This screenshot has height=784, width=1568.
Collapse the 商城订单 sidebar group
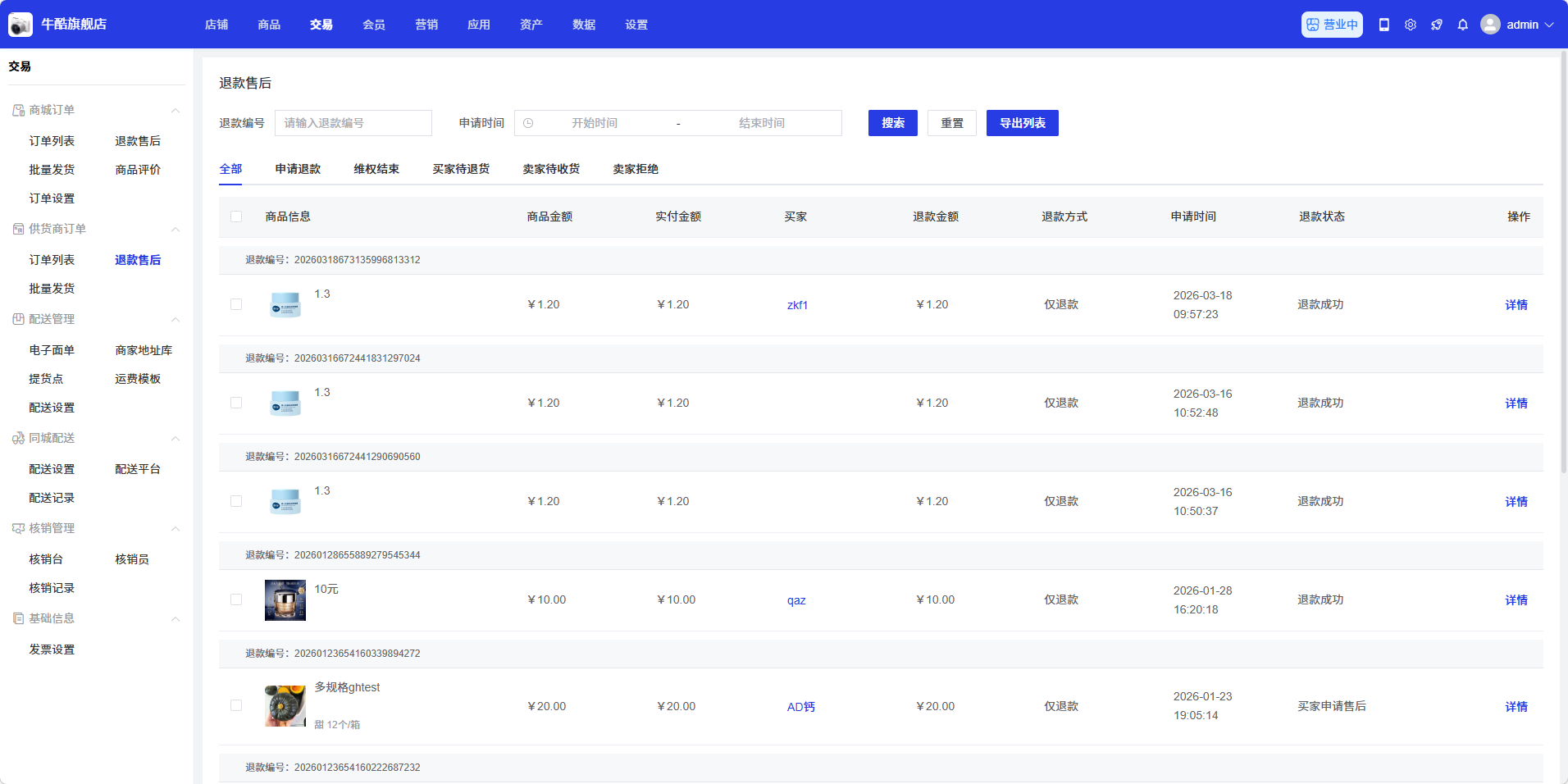pos(175,110)
